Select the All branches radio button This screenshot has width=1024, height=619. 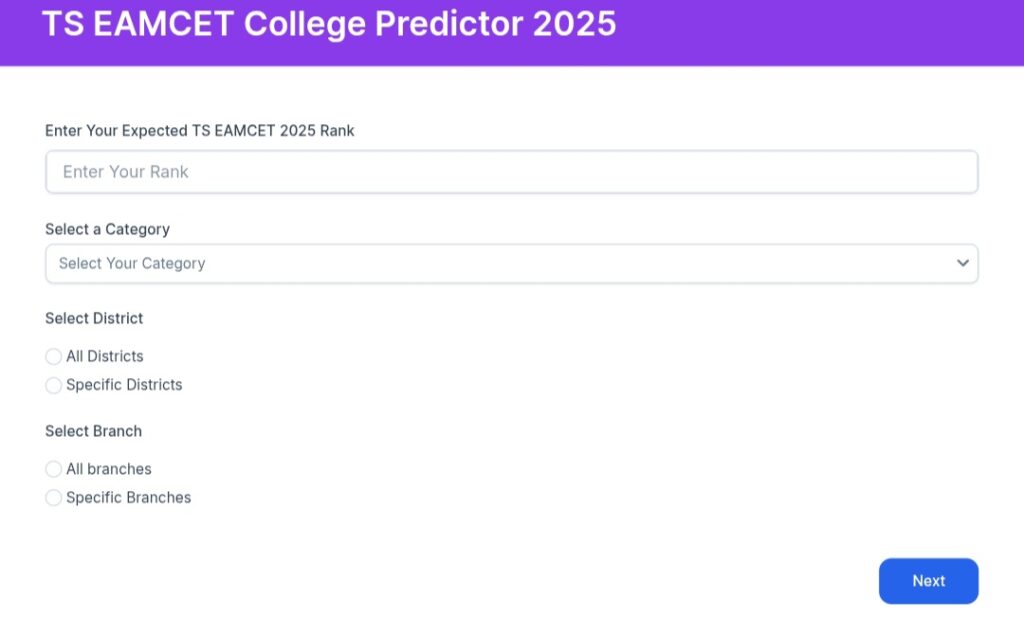[54, 469]
